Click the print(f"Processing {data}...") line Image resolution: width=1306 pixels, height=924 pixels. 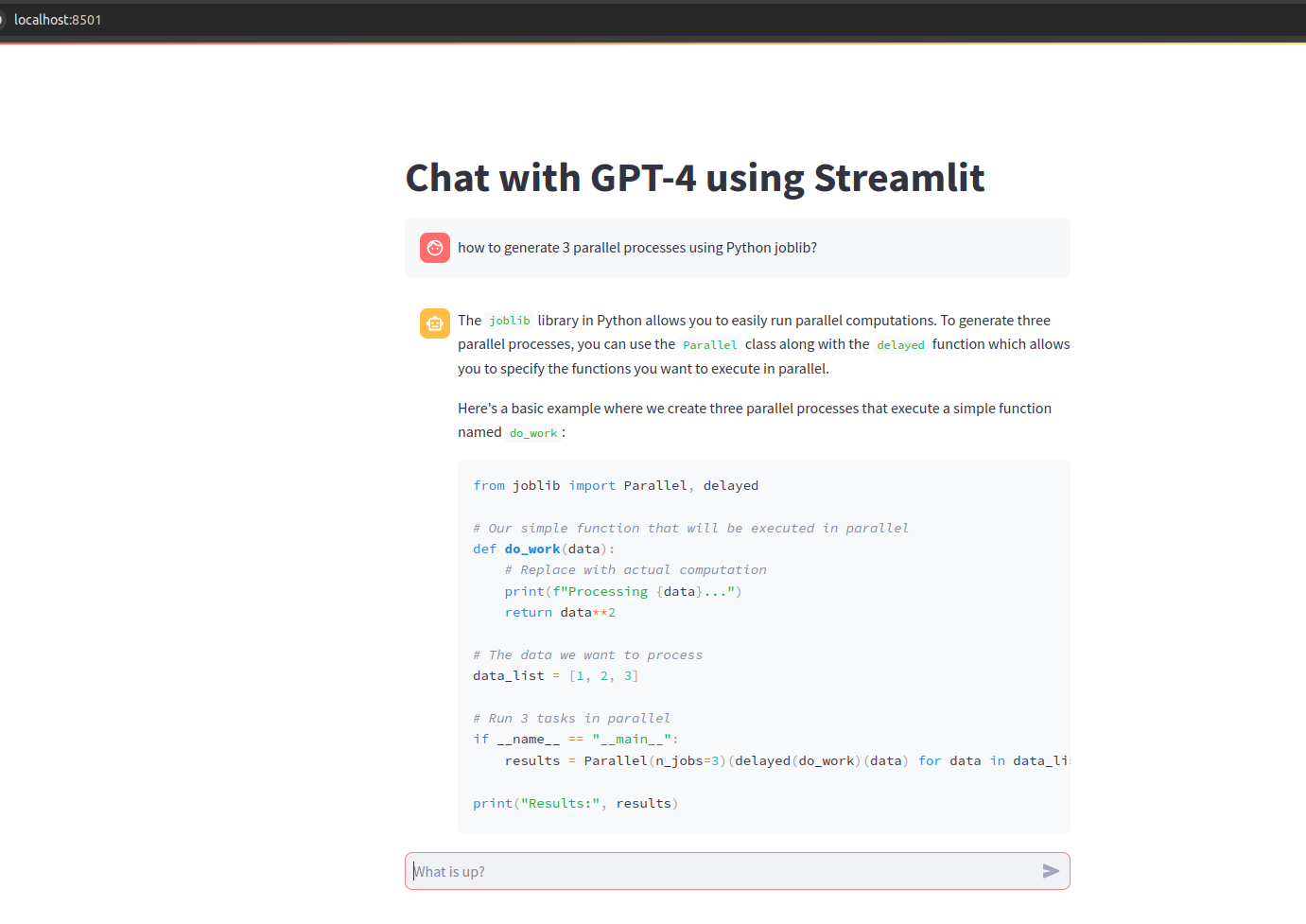(x=623, y=592)
